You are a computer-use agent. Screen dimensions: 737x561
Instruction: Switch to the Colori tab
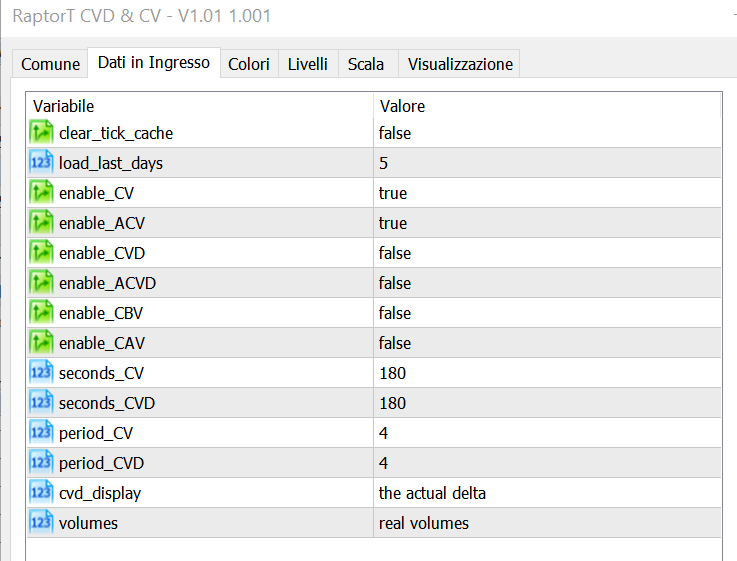(x=249, y=64)
